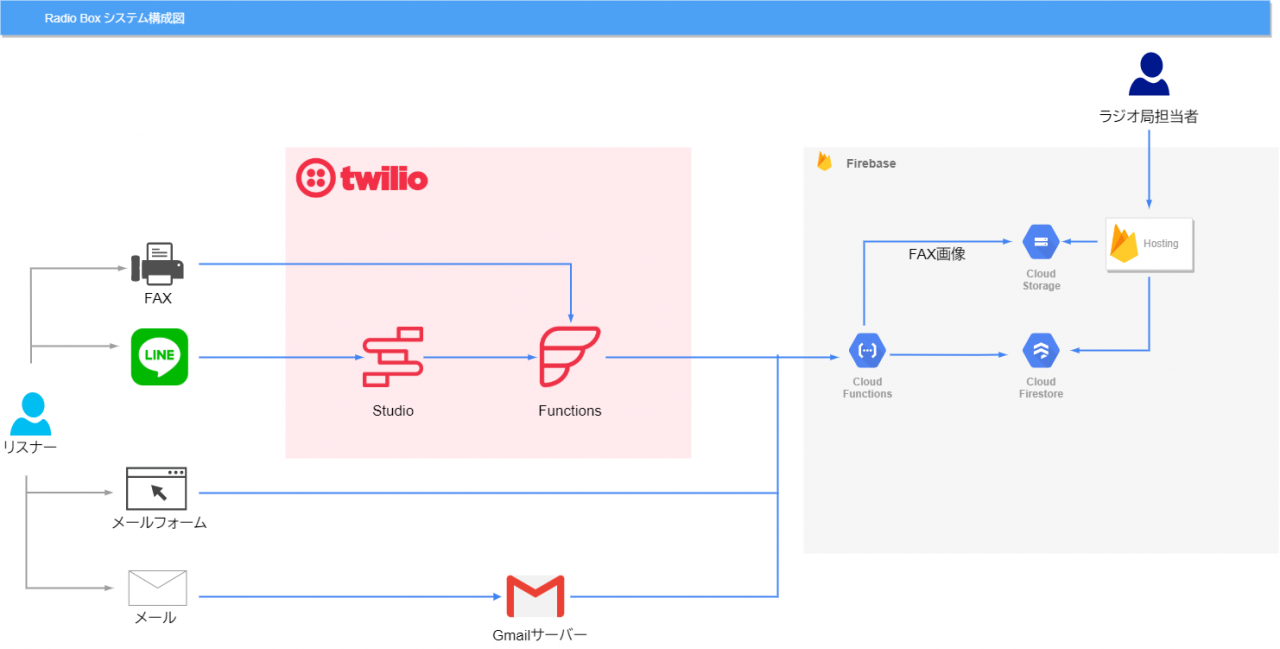Viewport: 1280px width, 649px height.
Task: Select the Gmail server icon
Action: (x=535, y=596)
